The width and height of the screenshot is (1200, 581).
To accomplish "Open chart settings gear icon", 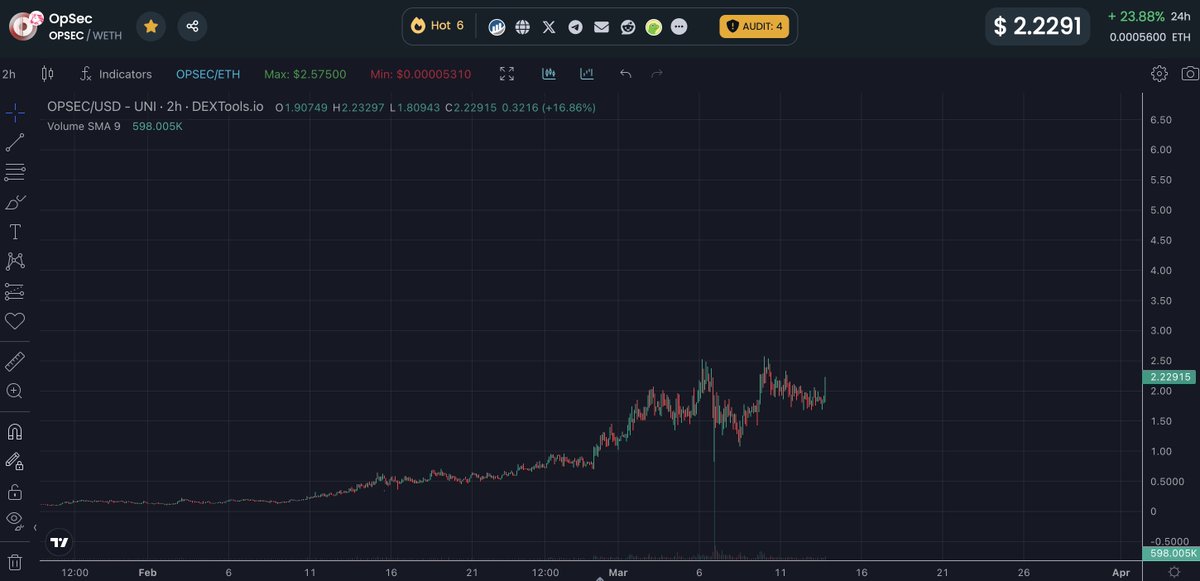I will tap(1159, 74).
